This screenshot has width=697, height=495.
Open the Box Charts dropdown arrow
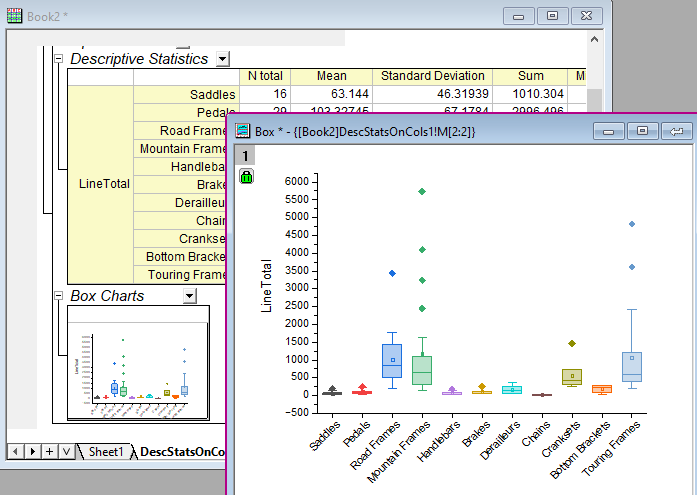[x=190, y=296]
